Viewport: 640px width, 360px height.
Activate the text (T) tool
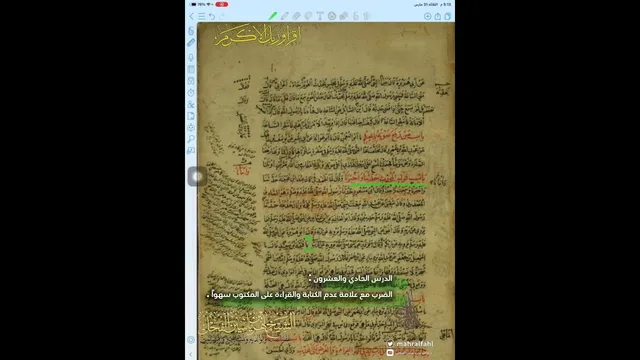[x=320, y=16]
